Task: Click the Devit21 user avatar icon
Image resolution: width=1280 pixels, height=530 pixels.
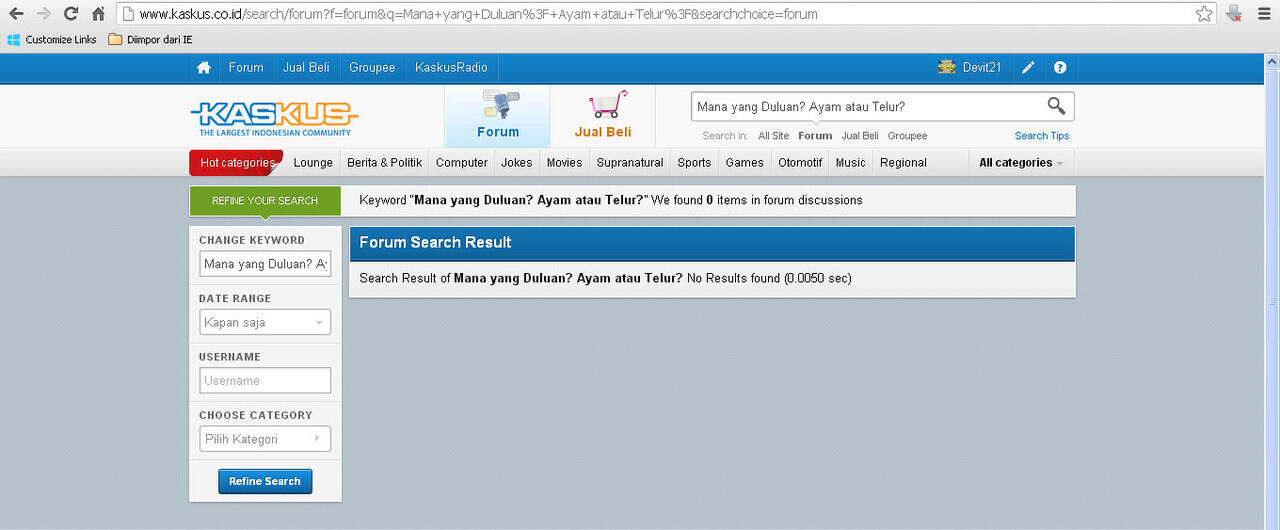Action: (x=947, y=67)
